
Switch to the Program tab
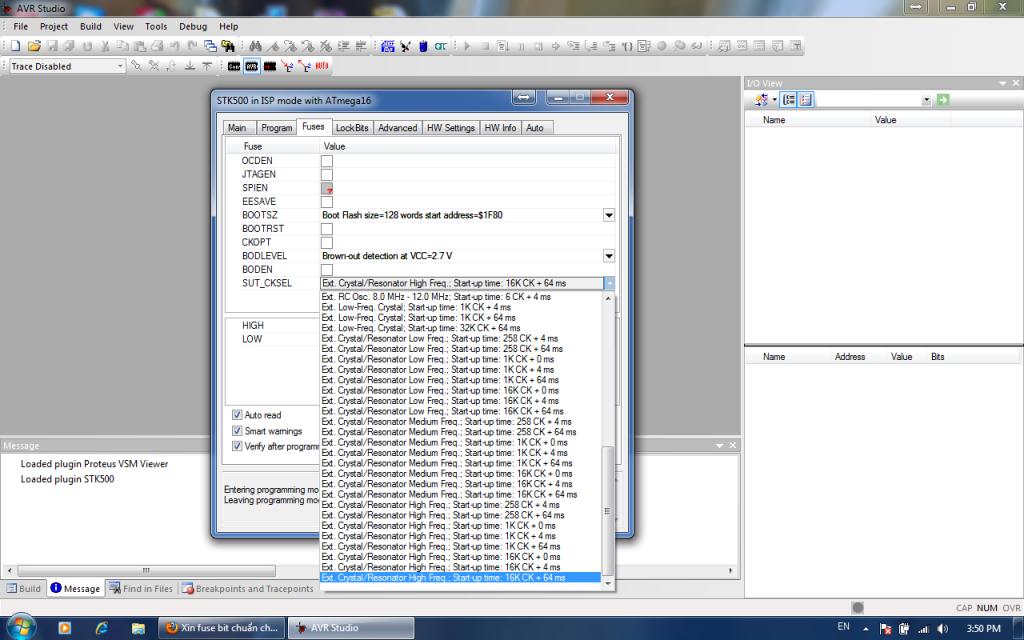point(276,128)
